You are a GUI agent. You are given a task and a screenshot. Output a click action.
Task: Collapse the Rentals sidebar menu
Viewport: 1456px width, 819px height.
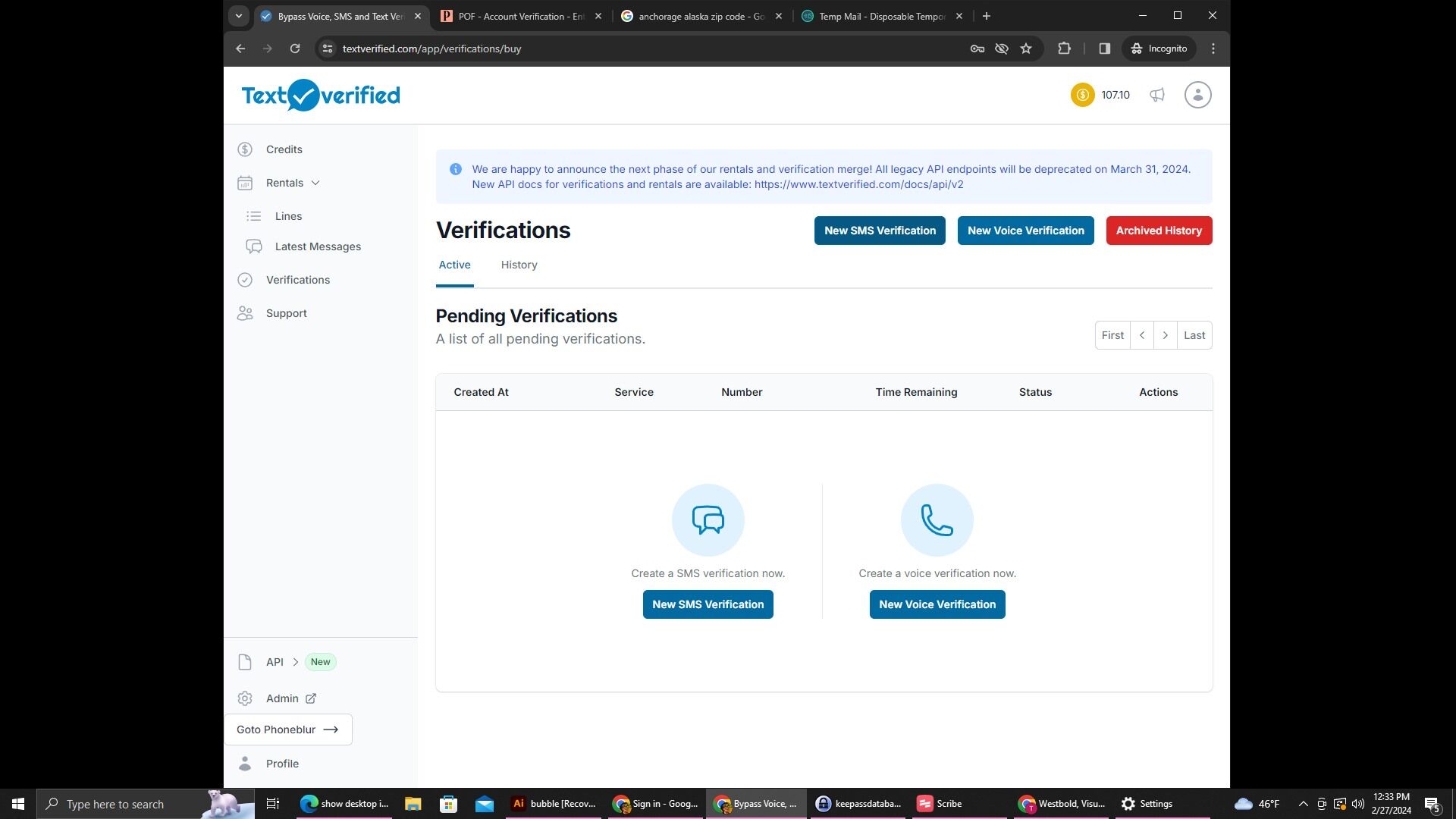pyautogui.click(x=315, y=183)
